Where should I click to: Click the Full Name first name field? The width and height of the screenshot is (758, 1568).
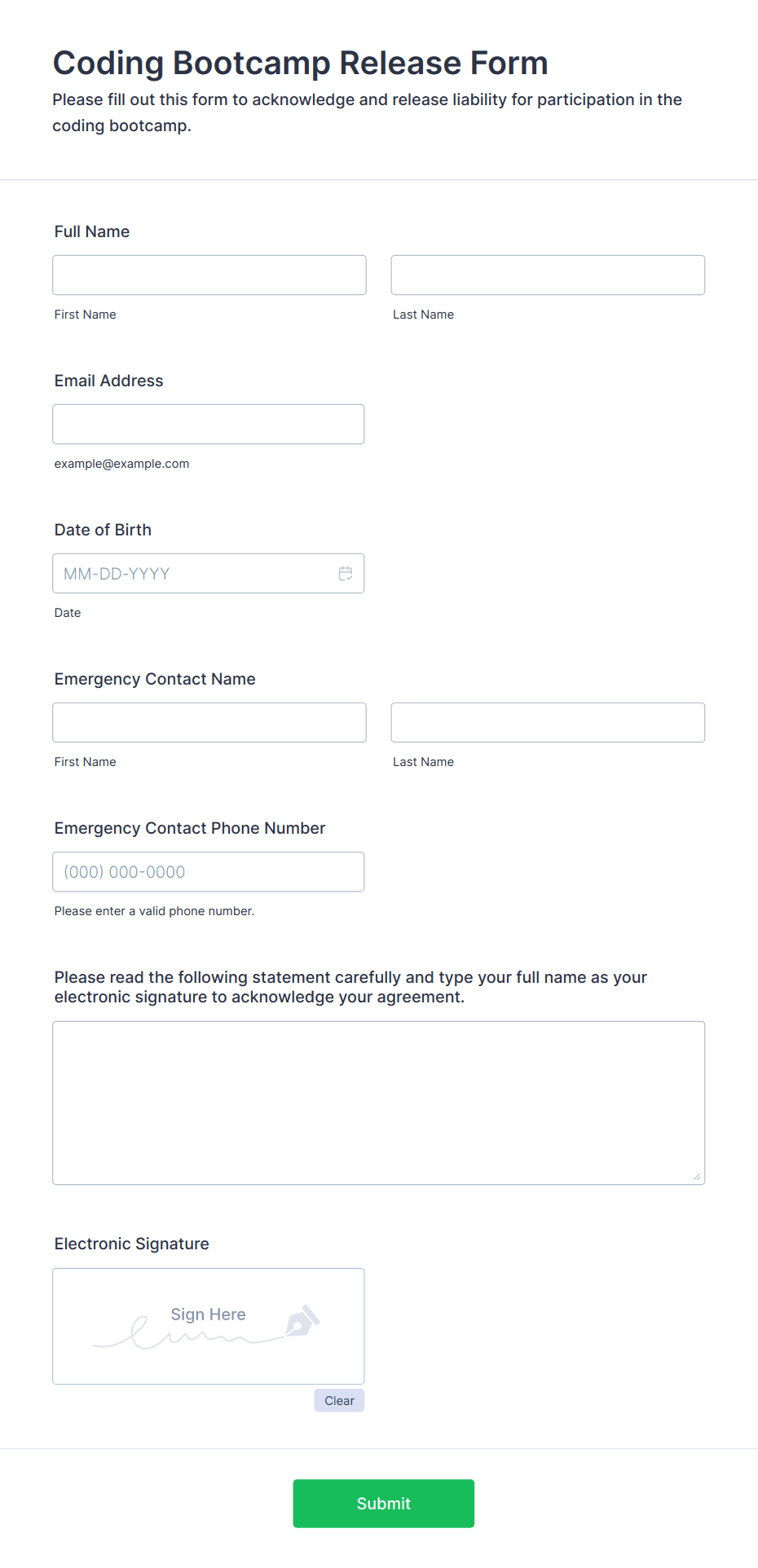click(209, 275)
